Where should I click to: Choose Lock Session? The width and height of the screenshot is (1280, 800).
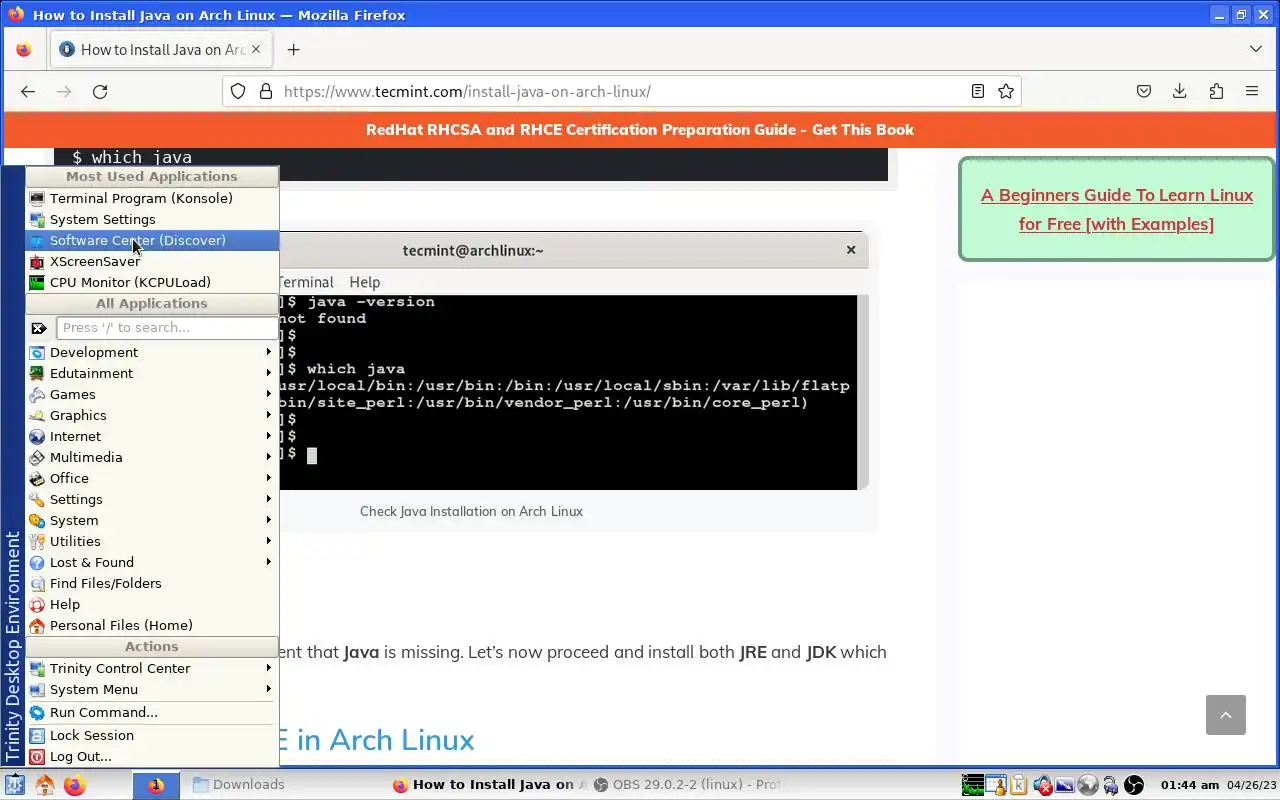tap(152, 735)
